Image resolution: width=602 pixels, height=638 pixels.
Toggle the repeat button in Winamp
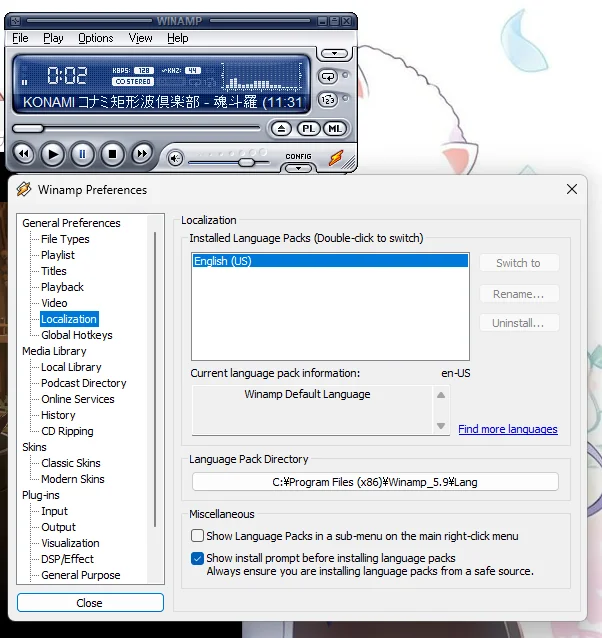(328, 76)
